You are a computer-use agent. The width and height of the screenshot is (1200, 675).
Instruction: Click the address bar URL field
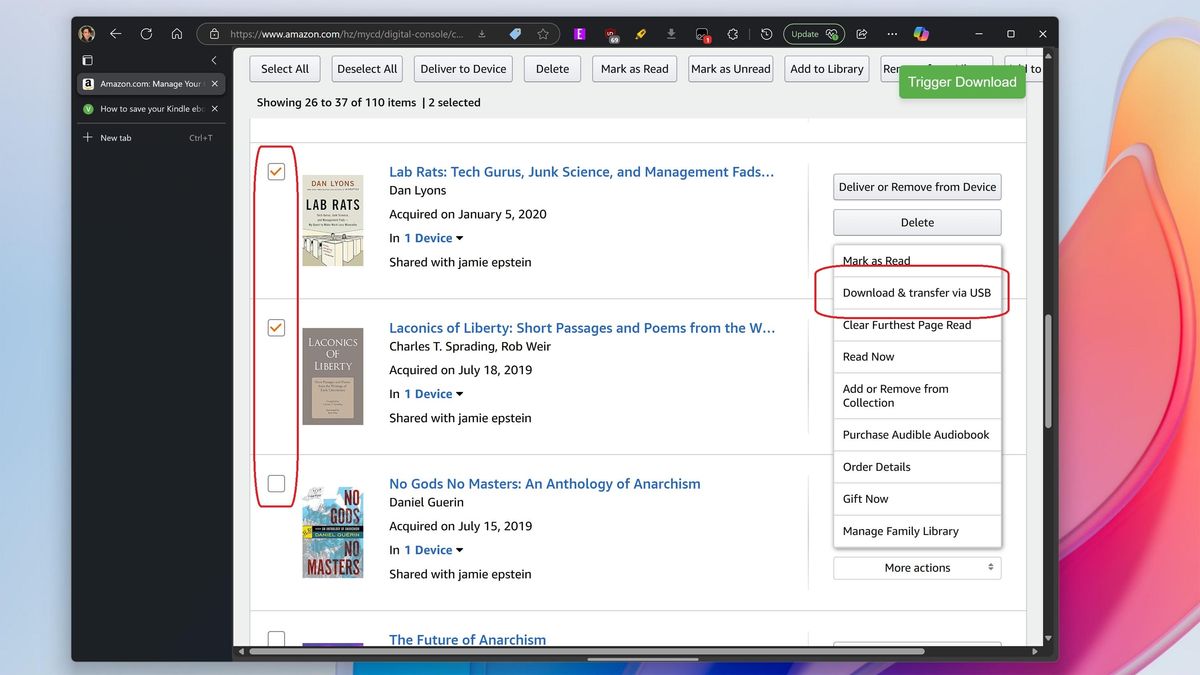pyautogui.click(x=345, y=33)
